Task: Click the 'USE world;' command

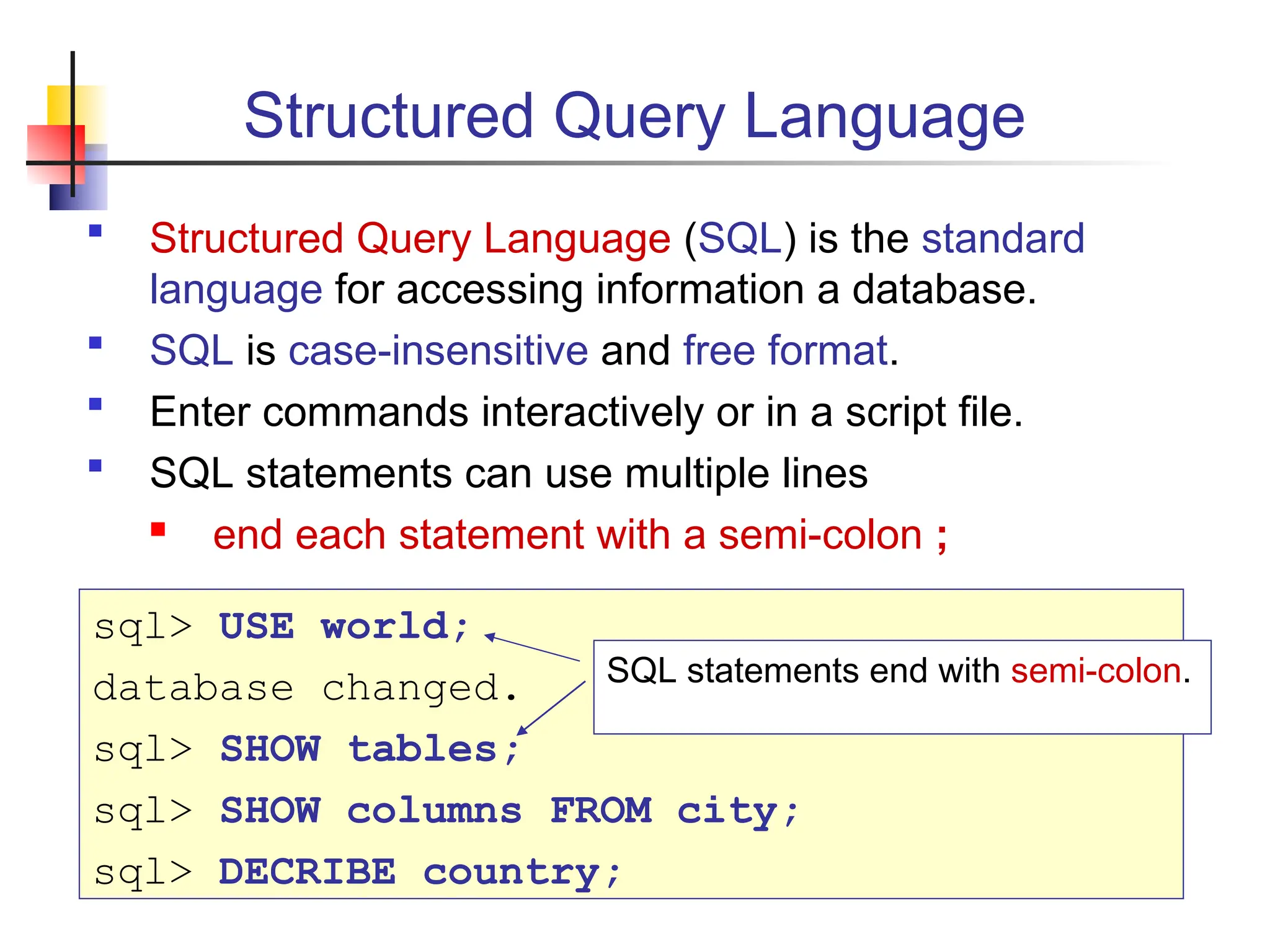Action: [x=344, y=626]
